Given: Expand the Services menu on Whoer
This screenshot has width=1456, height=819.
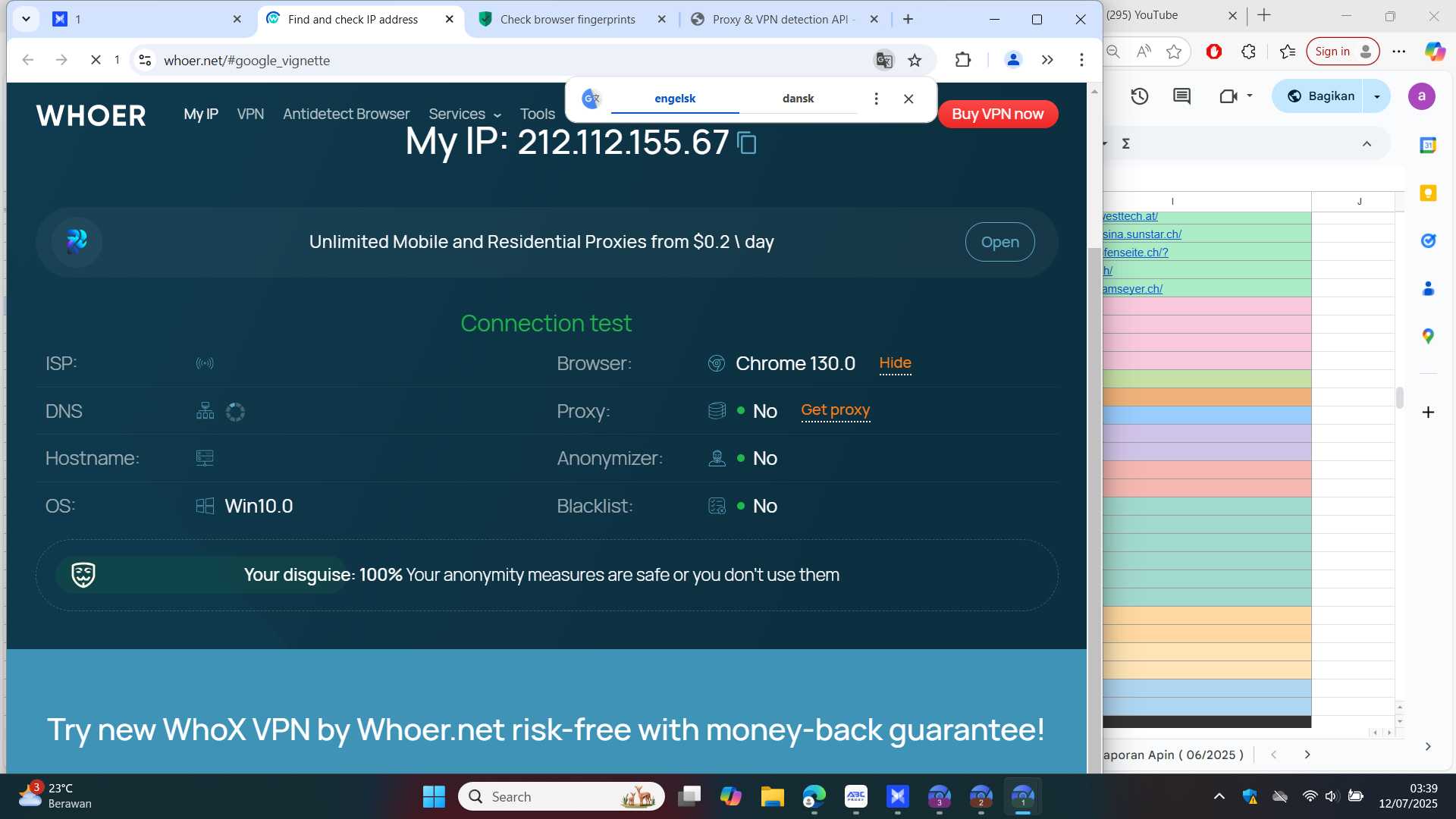Looking at the screenshot, I should [x=465, y=114].
